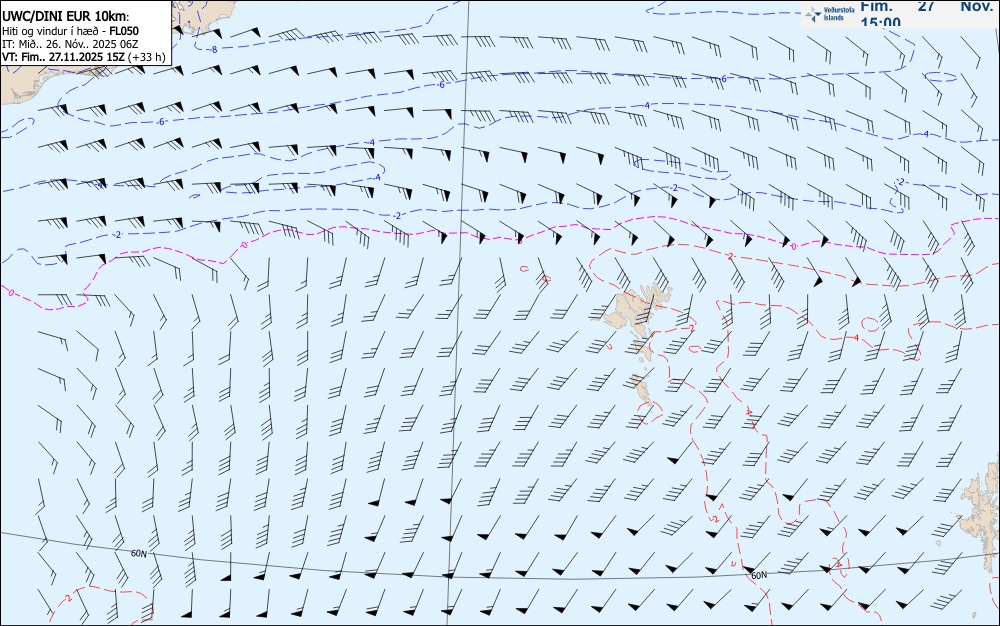Click the 'Fim.' weekday in date overlay

pyautogui.click(x=876, y=6)
